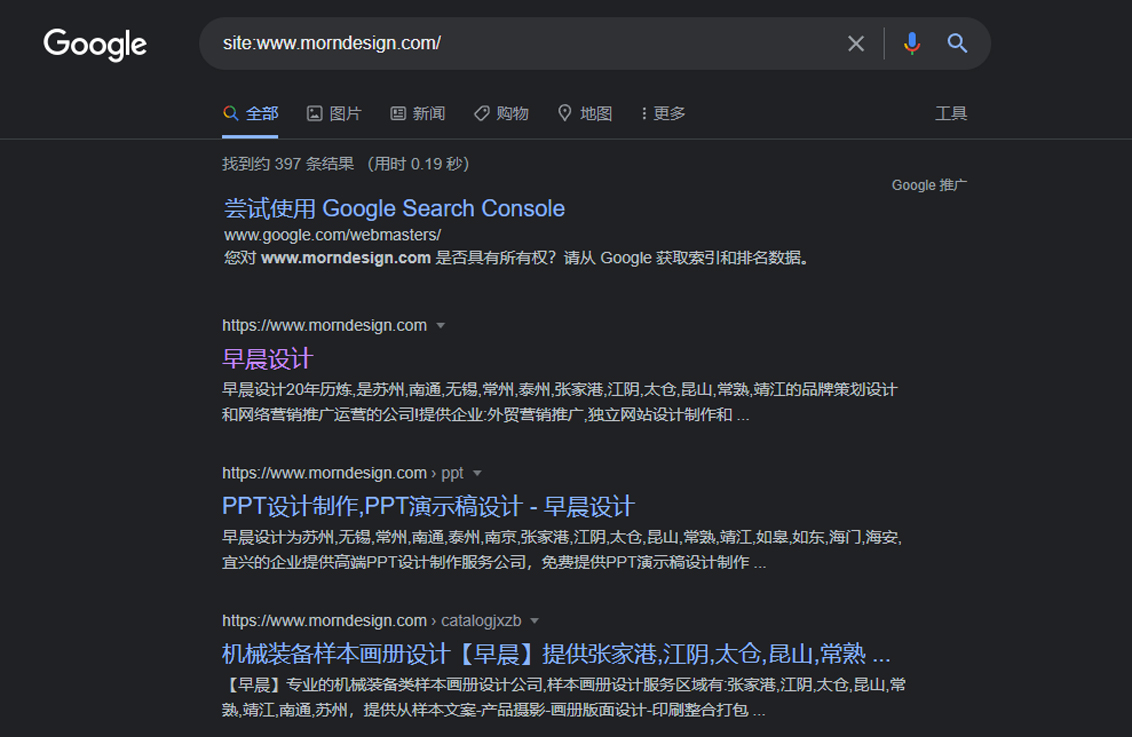Select the Shopping (购物) tab
Screen dimensions: 1132x737
point(501,114)
